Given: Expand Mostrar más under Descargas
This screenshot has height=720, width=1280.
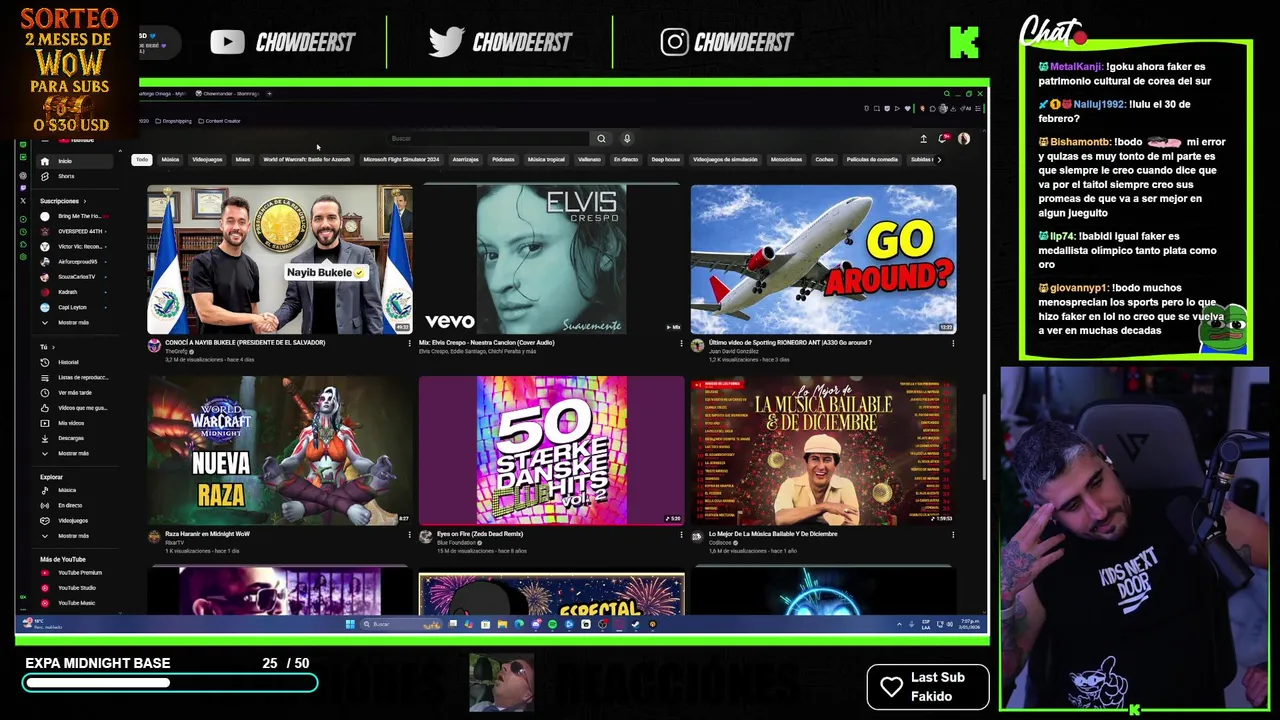Looking at the screenshot, I should pos(73,453).
